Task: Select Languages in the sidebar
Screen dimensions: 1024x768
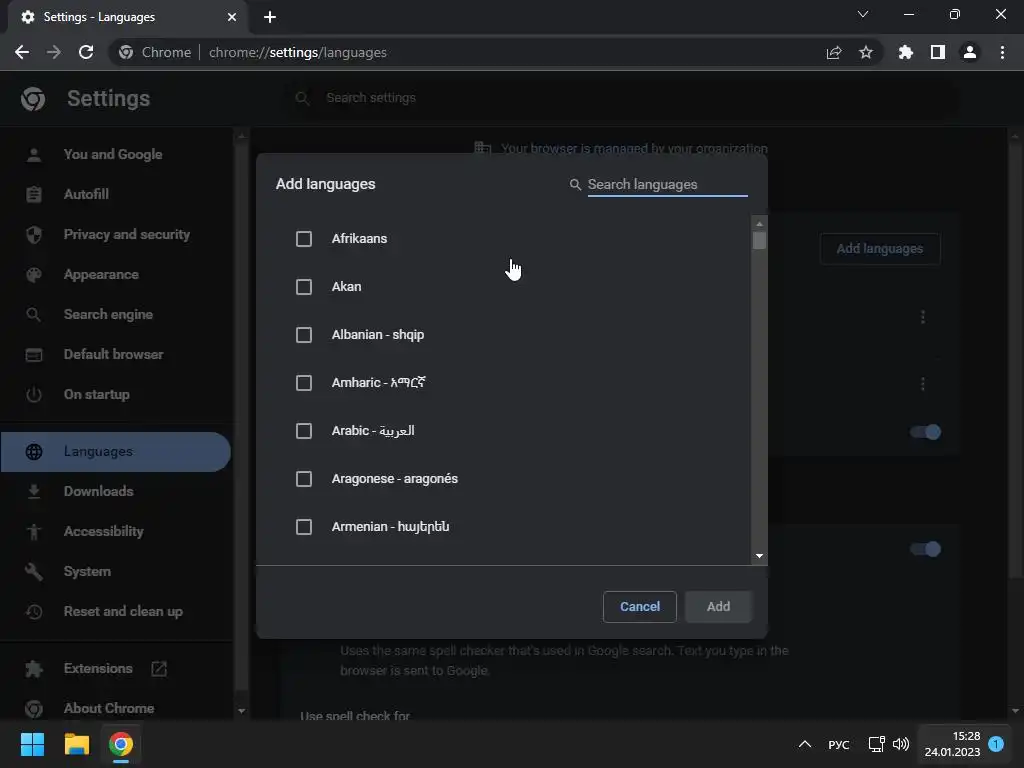Action: click(x=116, y=452)
